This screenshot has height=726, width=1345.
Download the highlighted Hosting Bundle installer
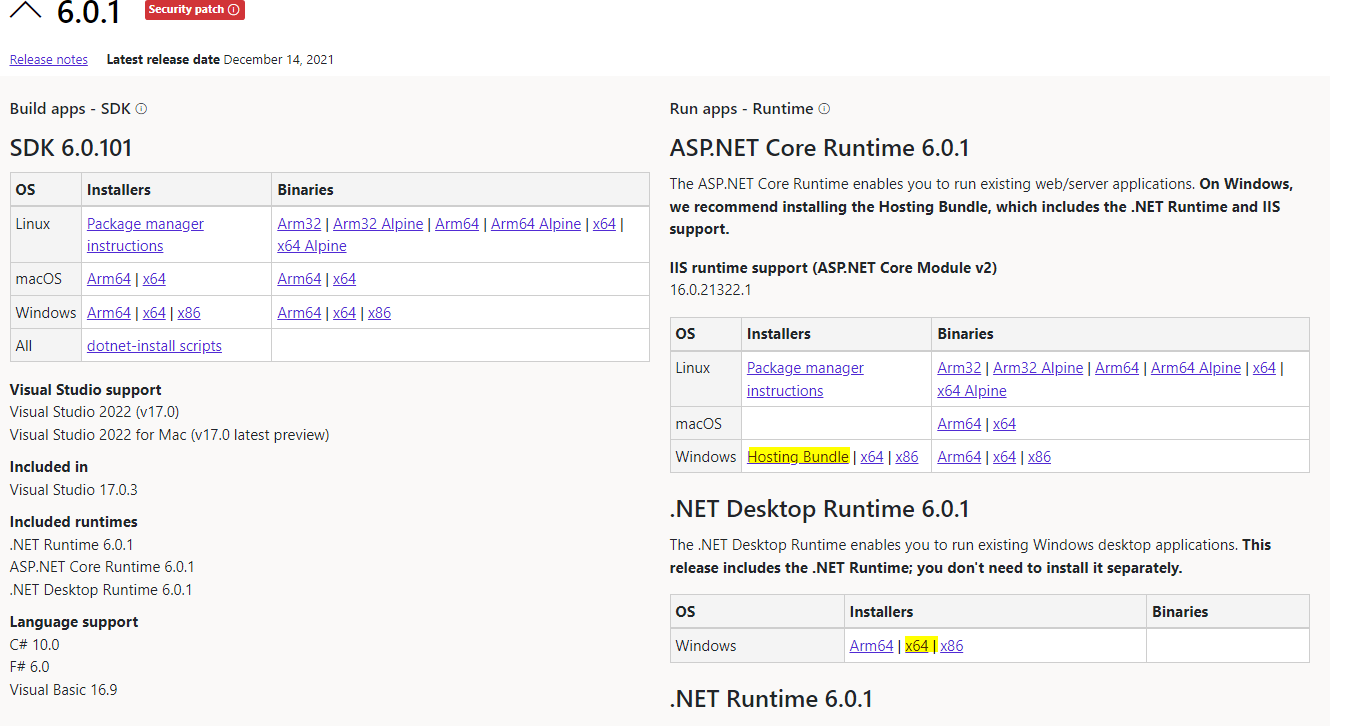(798, 457)
